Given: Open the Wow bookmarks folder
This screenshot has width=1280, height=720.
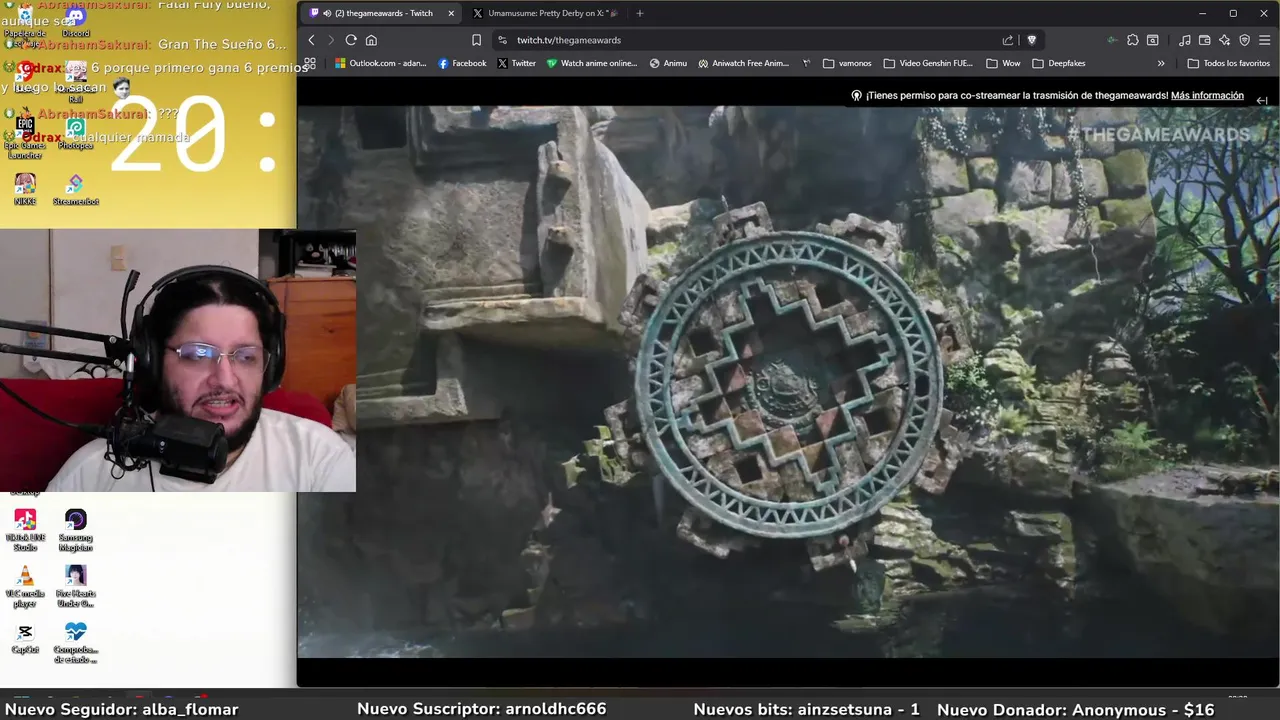Looking at the screenshot, I should tap(1003, 63).
